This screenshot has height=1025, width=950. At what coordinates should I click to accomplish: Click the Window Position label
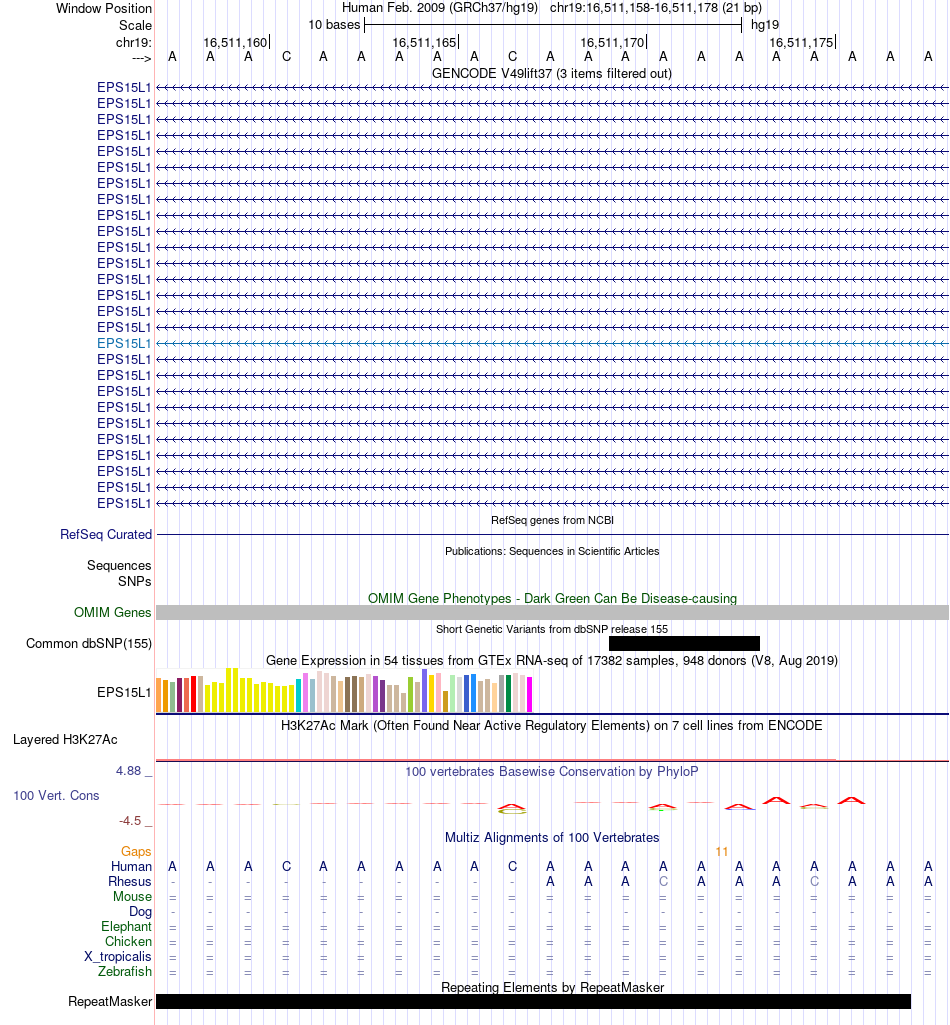[x=103, y=8]
